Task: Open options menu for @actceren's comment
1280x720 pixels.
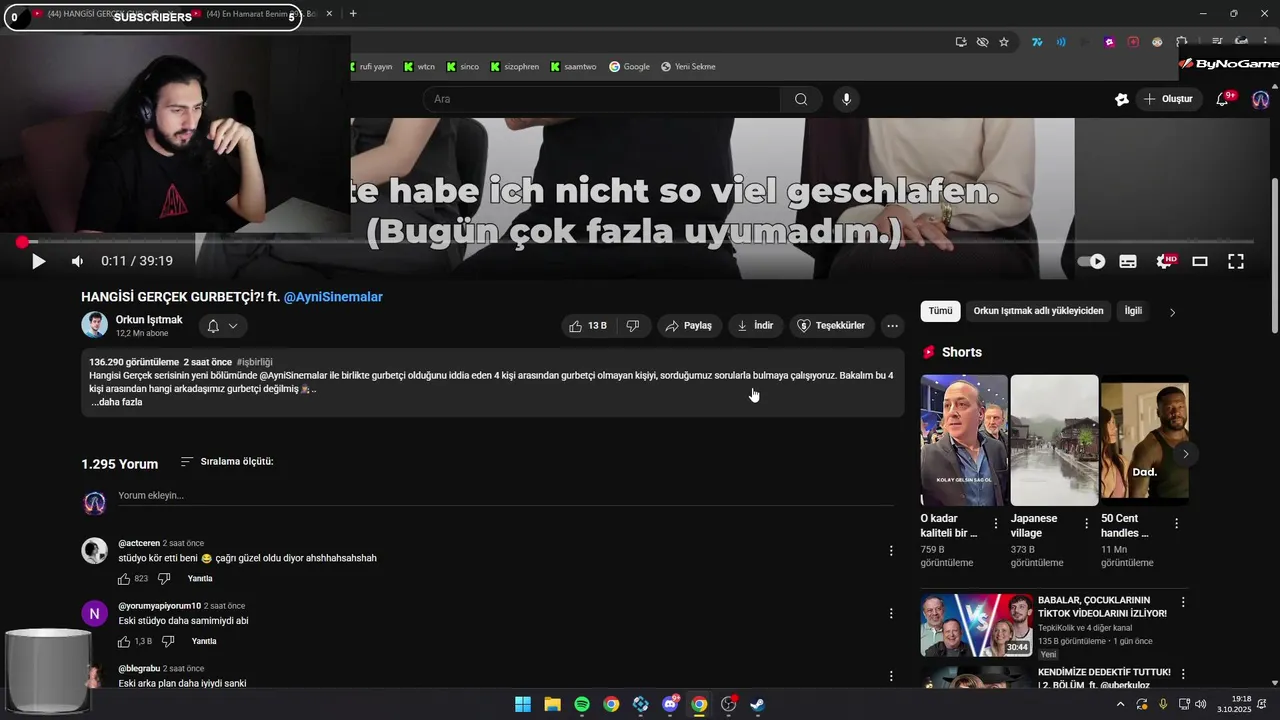Action: pos(891,551)
